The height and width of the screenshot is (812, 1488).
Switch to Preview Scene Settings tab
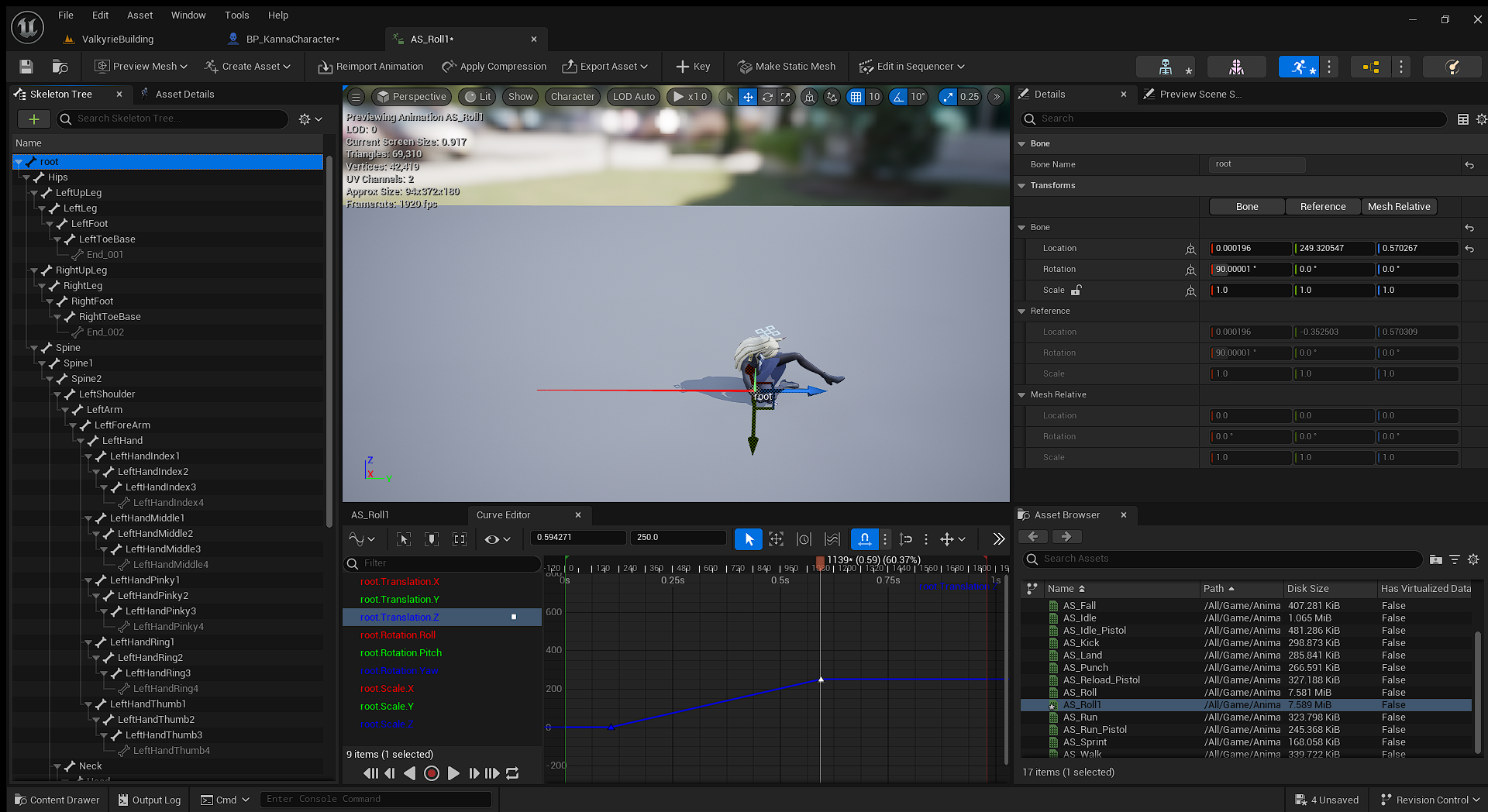tap(1200, 95)
